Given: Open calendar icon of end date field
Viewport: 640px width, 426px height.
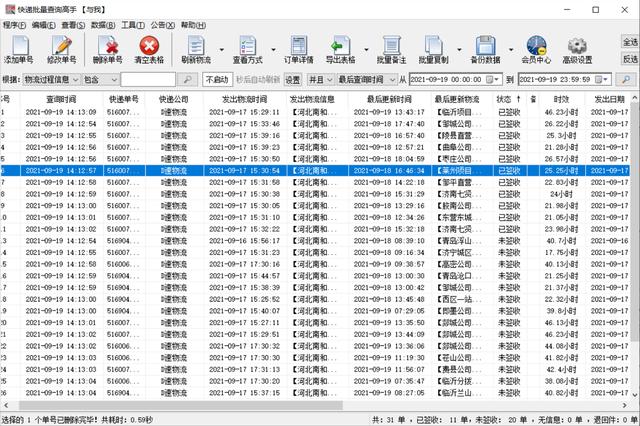Looking at the screenshot, I should click(599, 80).
